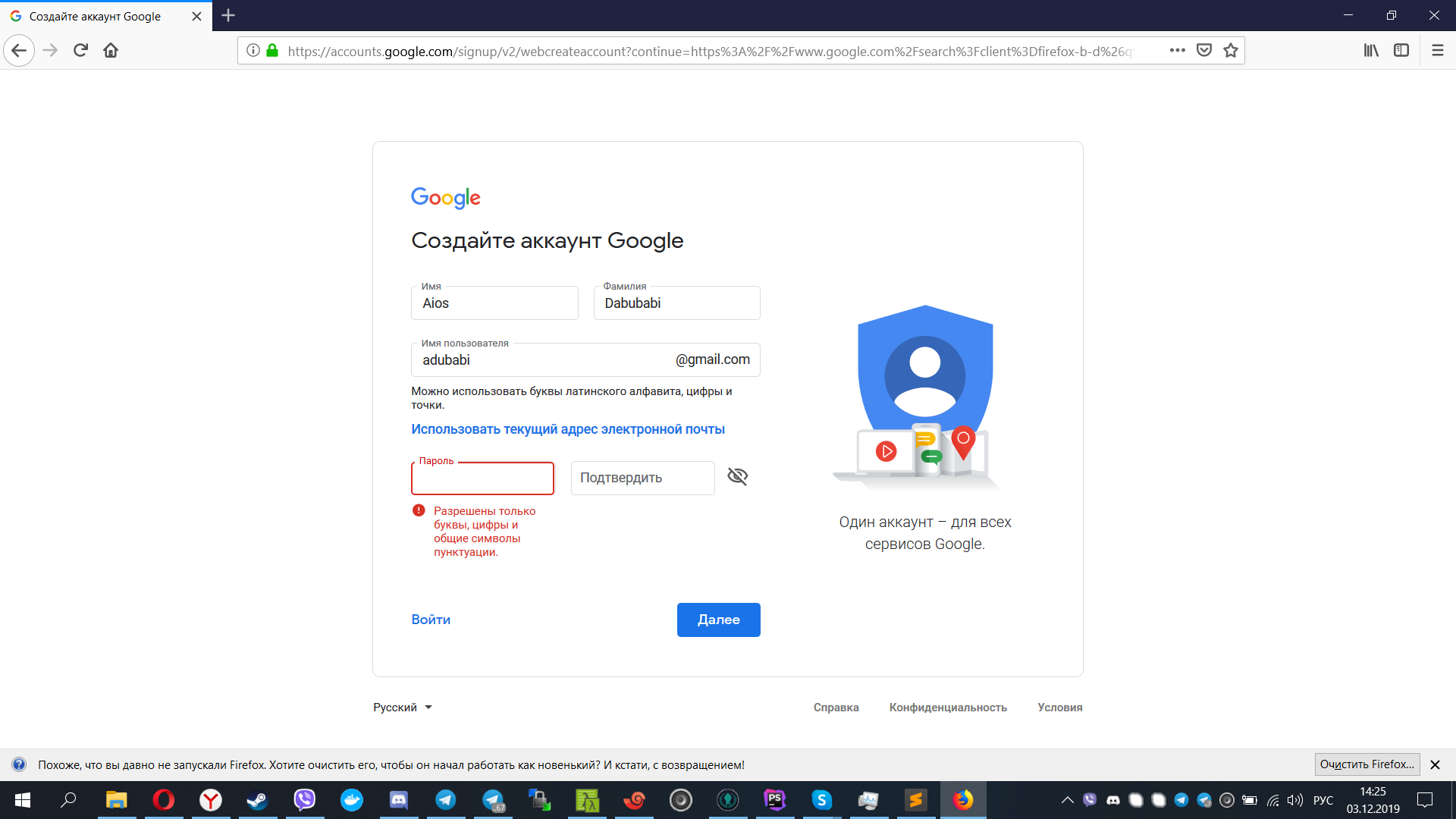Launch Opera from the taskbar

click(x=163, y=800)
